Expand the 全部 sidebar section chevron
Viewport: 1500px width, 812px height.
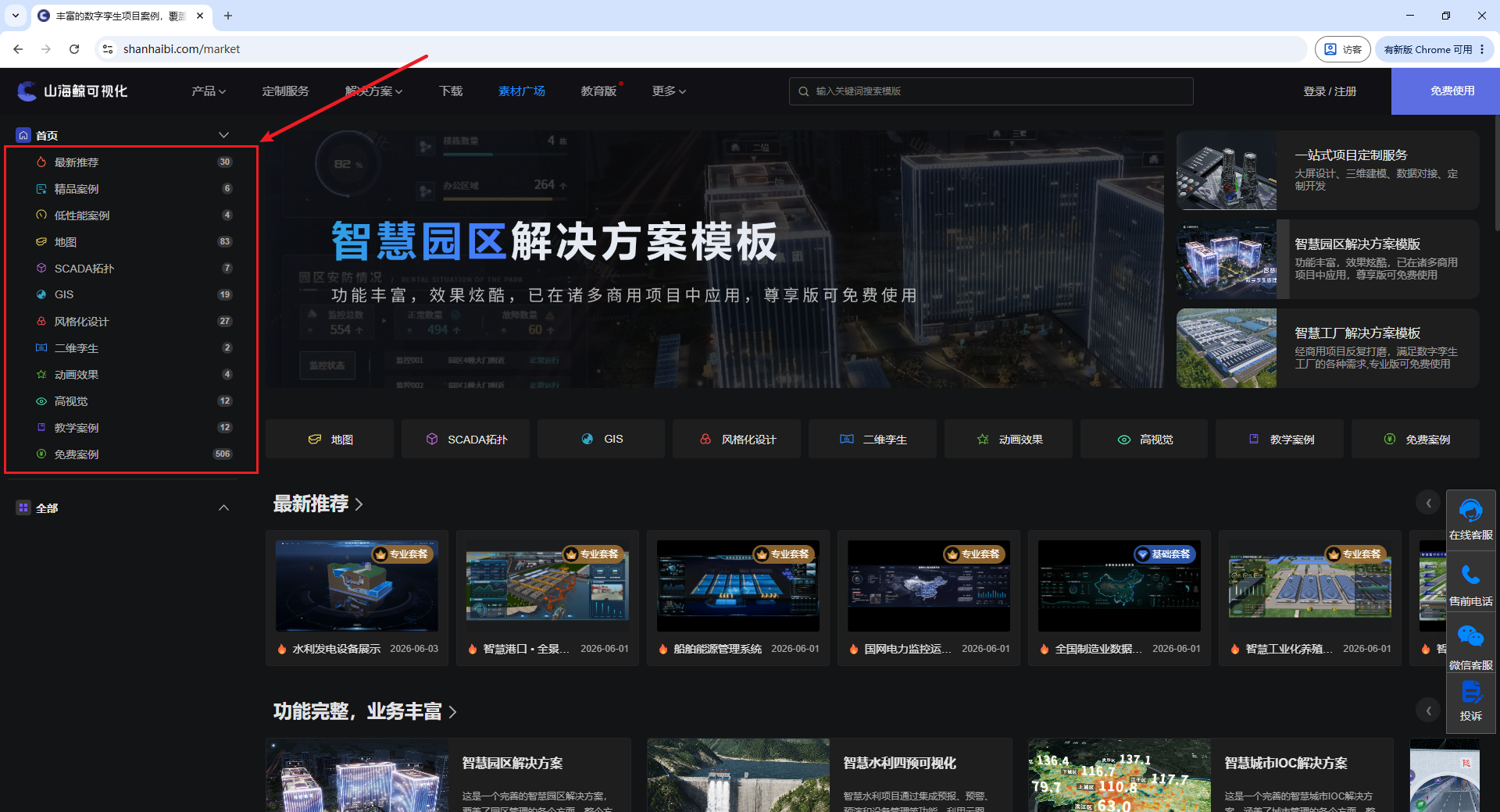pyautogui.click(x=223, y=507)
